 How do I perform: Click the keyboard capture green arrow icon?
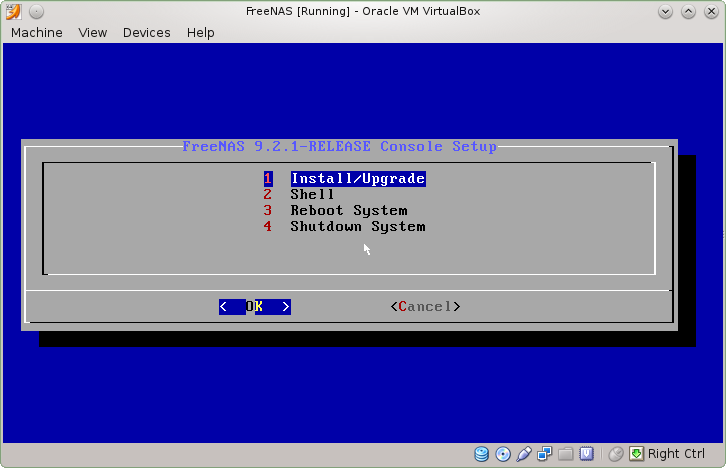pyautogui.click(x=637, y=454)
